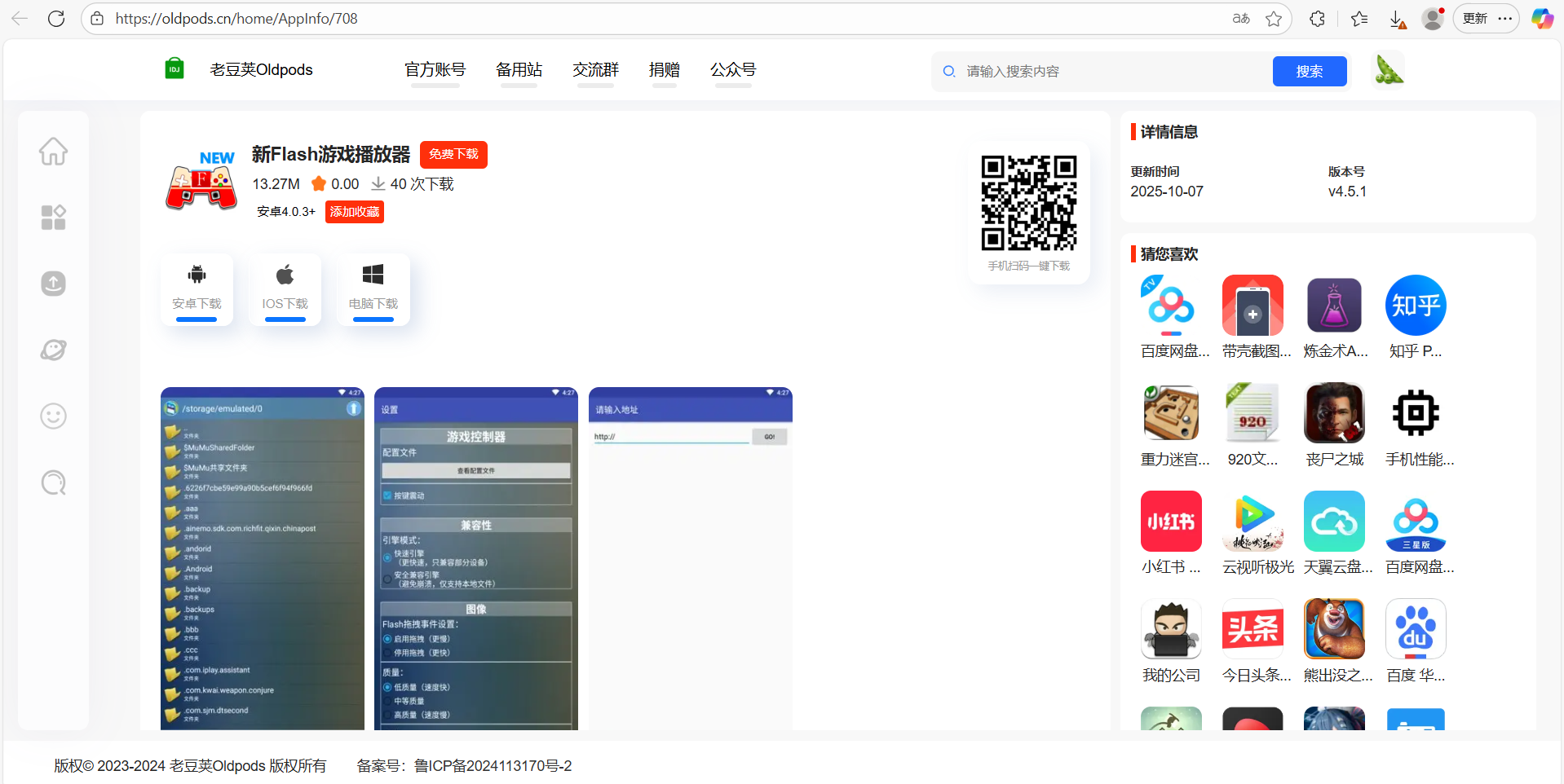
Task: Click the home icon in left sidebar
Action: coord(54,152)
